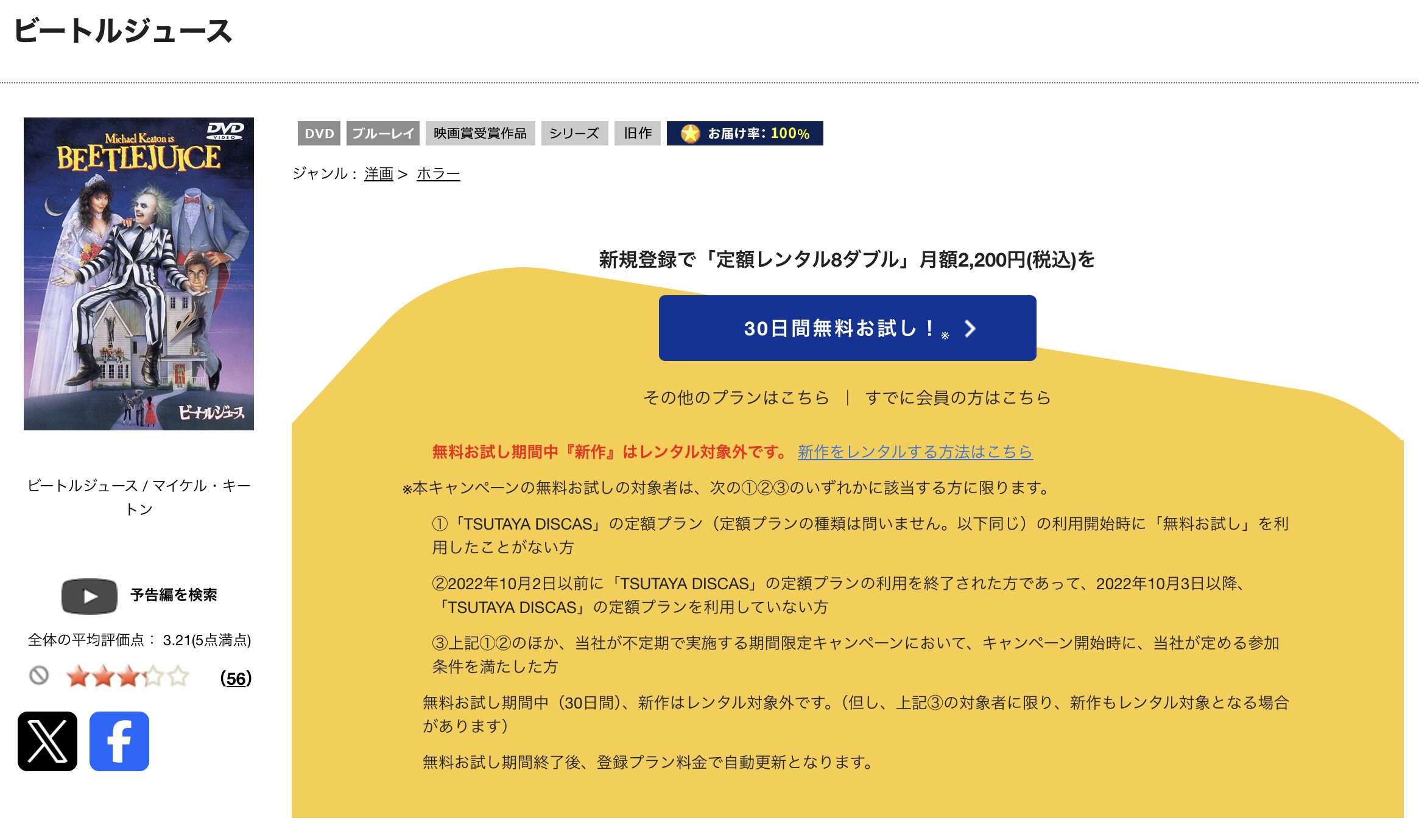Image resolution: width=1419 pixels, height=840 pixels.
Task: Click the star icon in お届け率 badge
Action: click(x=690, y=133)
